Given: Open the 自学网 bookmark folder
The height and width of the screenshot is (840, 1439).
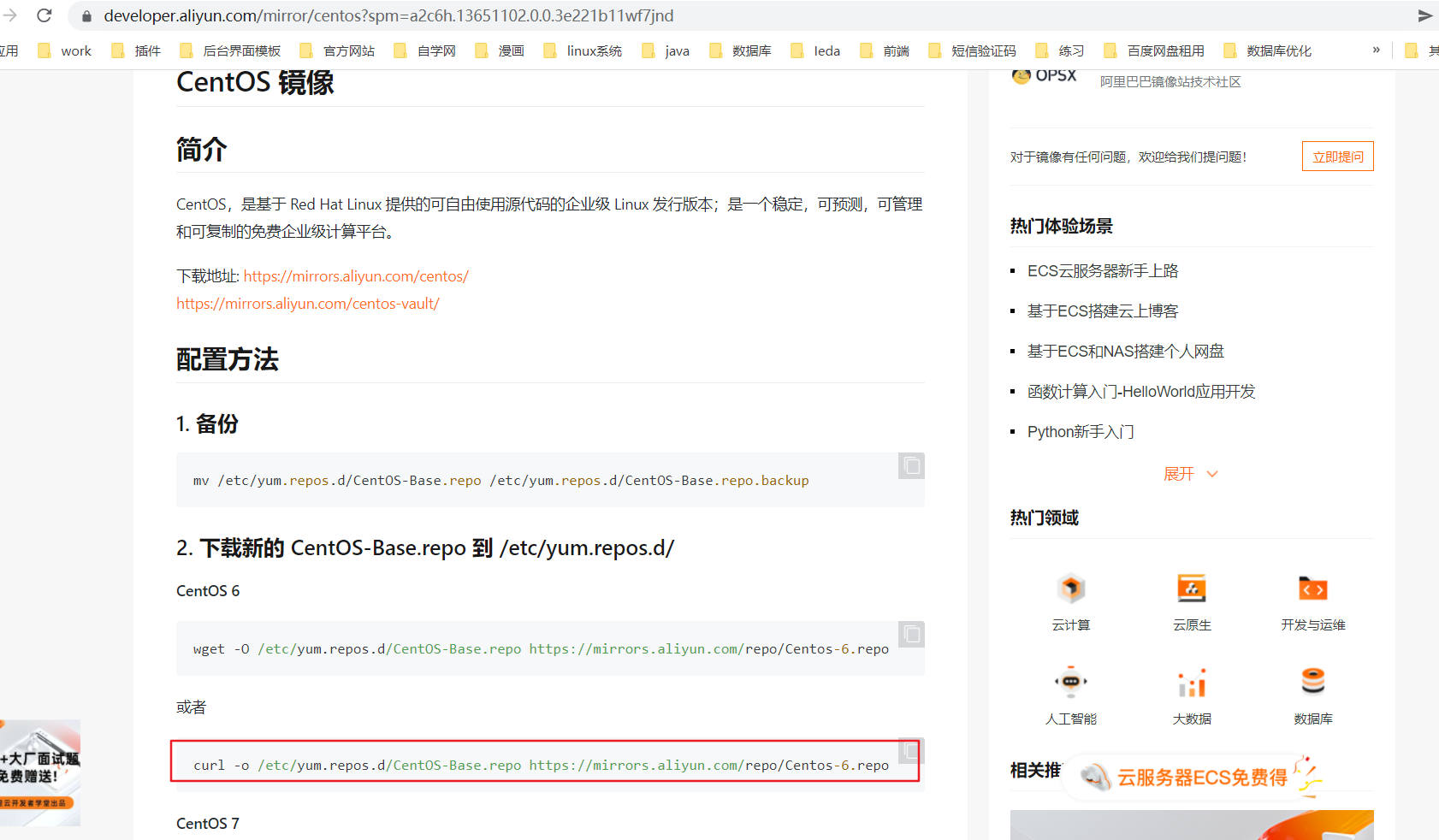Looking at the screenshot, I should coord(425,50).
